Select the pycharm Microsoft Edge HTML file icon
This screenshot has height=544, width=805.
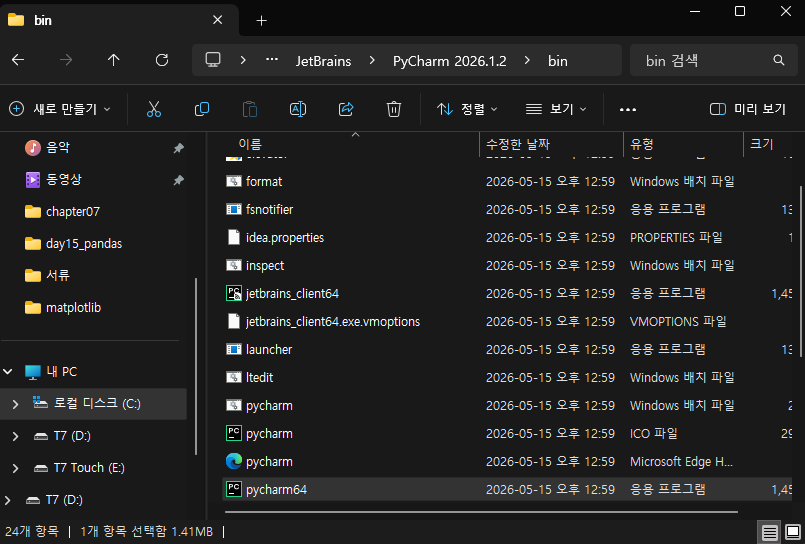(x=234, y=461)
